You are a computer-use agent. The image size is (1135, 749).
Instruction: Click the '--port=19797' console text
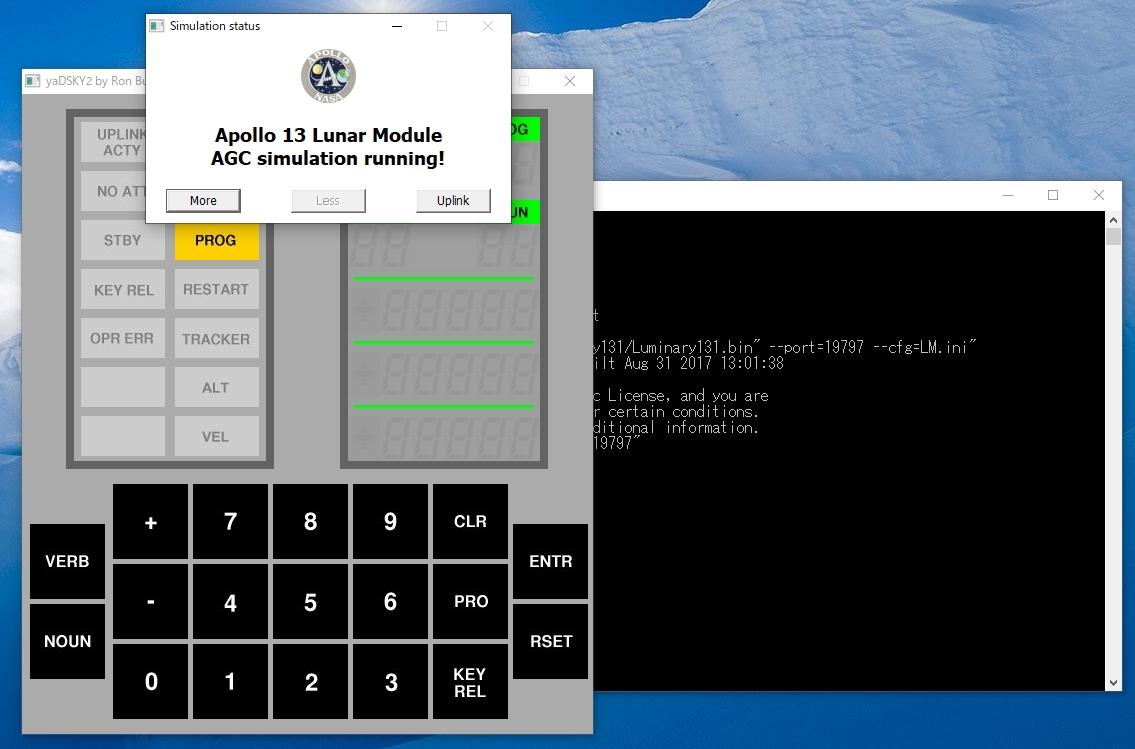tap(815, 347)
